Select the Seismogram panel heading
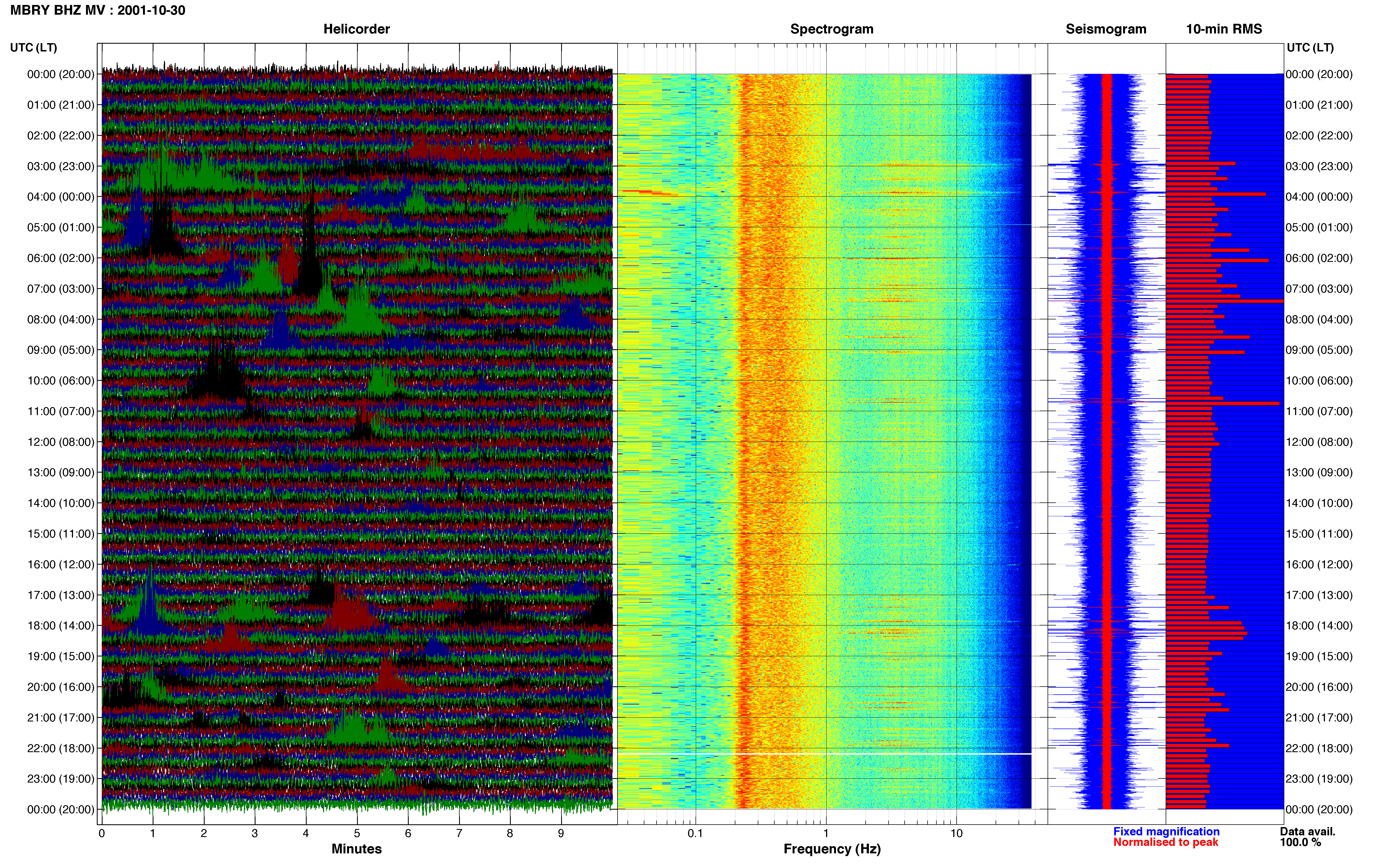 click(x=1106, y=29)
